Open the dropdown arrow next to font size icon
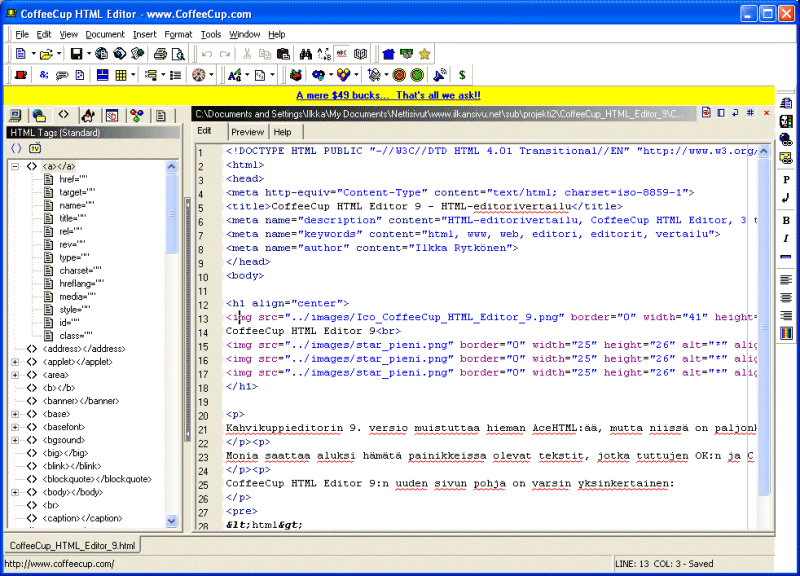This screenshot has height=576, width=800. pos(247,75)
